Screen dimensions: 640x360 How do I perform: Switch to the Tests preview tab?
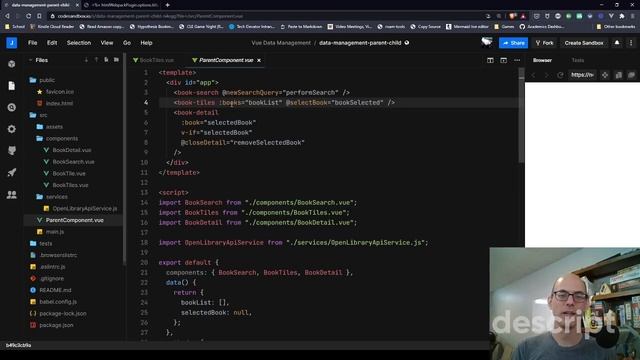(x=578, y=60)
